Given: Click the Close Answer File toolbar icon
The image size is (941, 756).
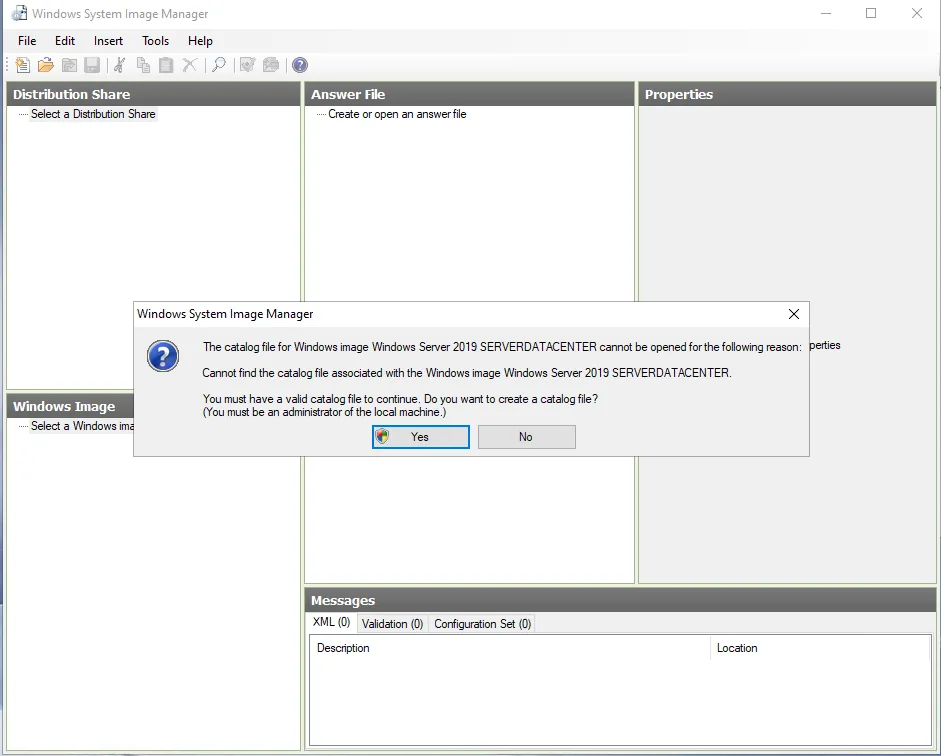Looking at the screenshot, I should pyautogui.click(x=69, y=65).
